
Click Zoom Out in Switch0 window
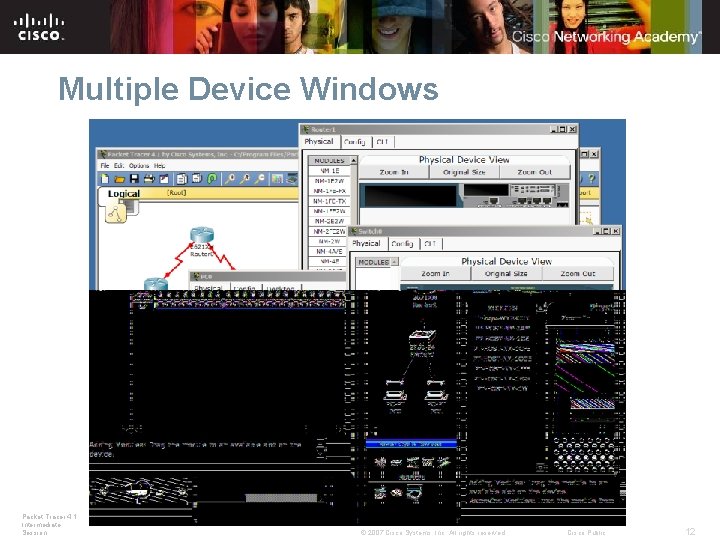578,274
